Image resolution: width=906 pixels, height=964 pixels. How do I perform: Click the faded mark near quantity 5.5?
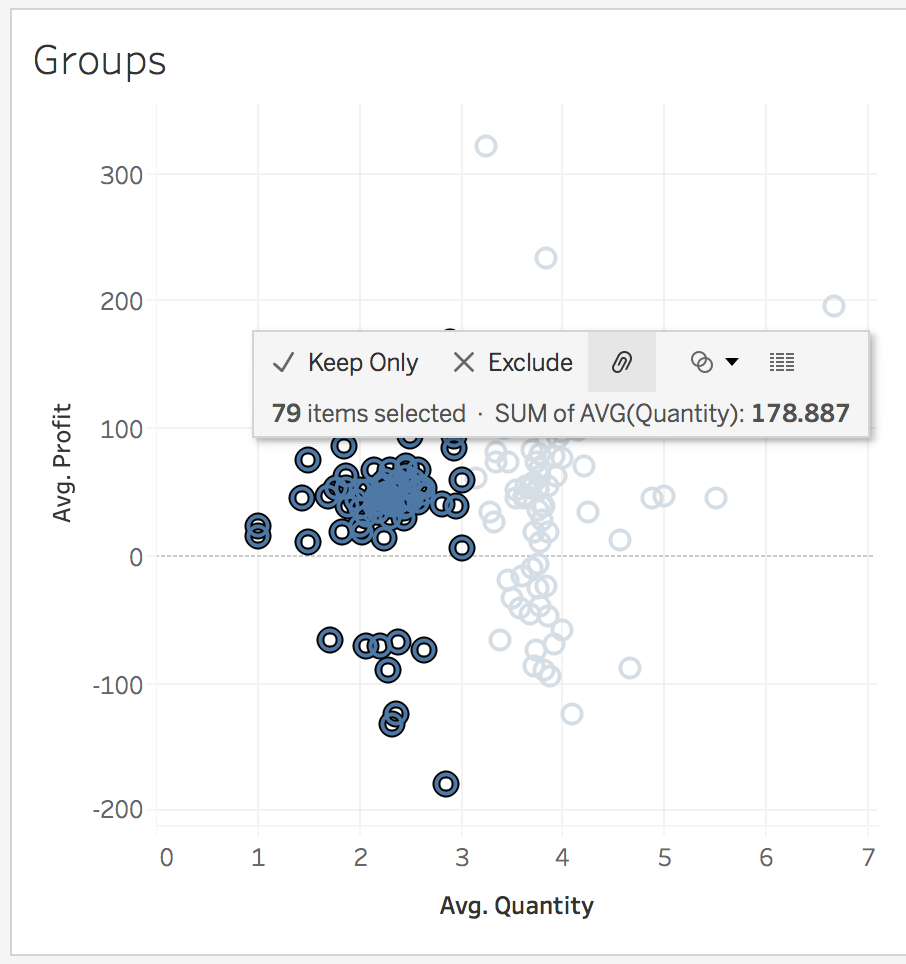(716, 497)
